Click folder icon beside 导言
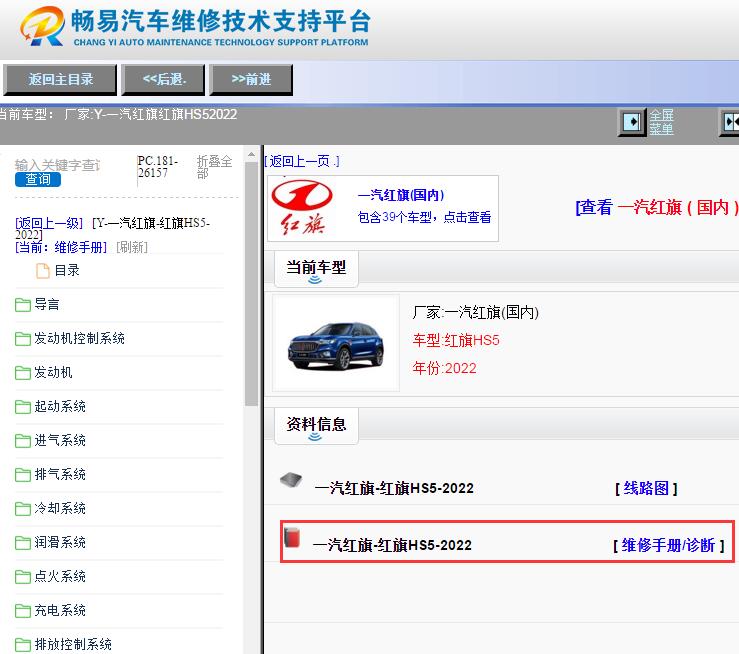Image resolution: width=739 pixels, height=654 pixels. coord(23,305)
